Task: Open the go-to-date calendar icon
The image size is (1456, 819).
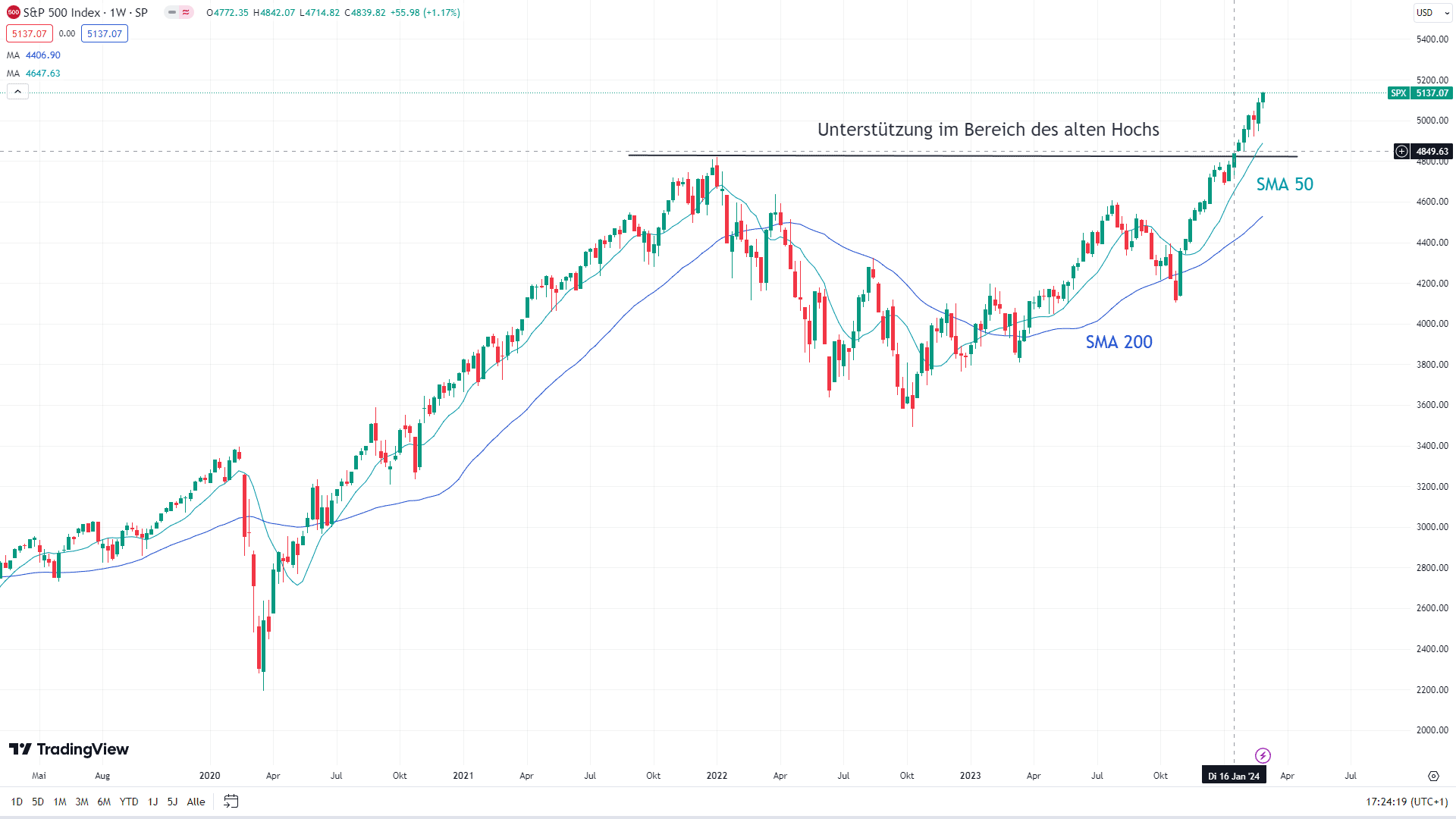Action: coord(231,802)
